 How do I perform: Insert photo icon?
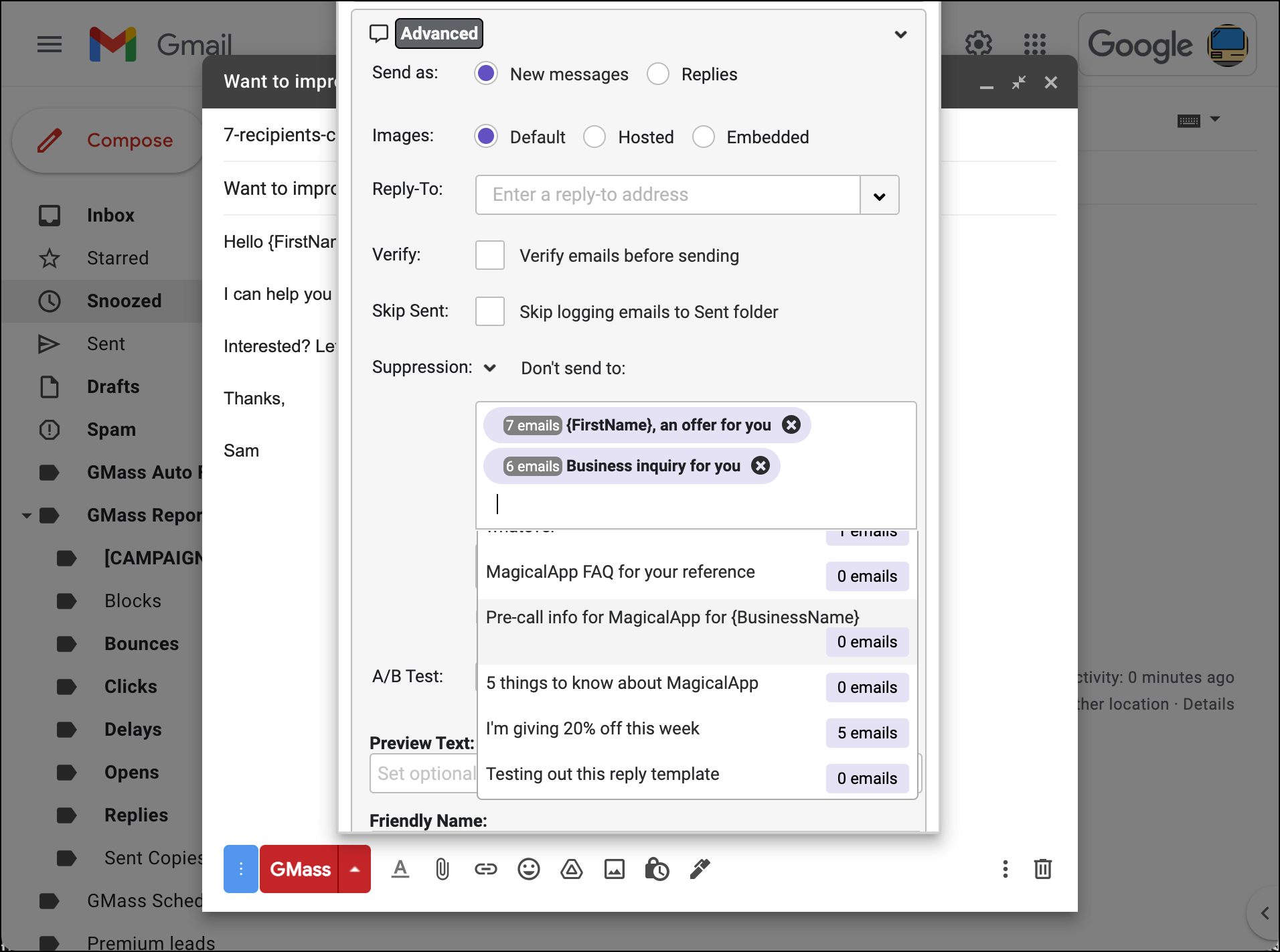tap(615, 869)
